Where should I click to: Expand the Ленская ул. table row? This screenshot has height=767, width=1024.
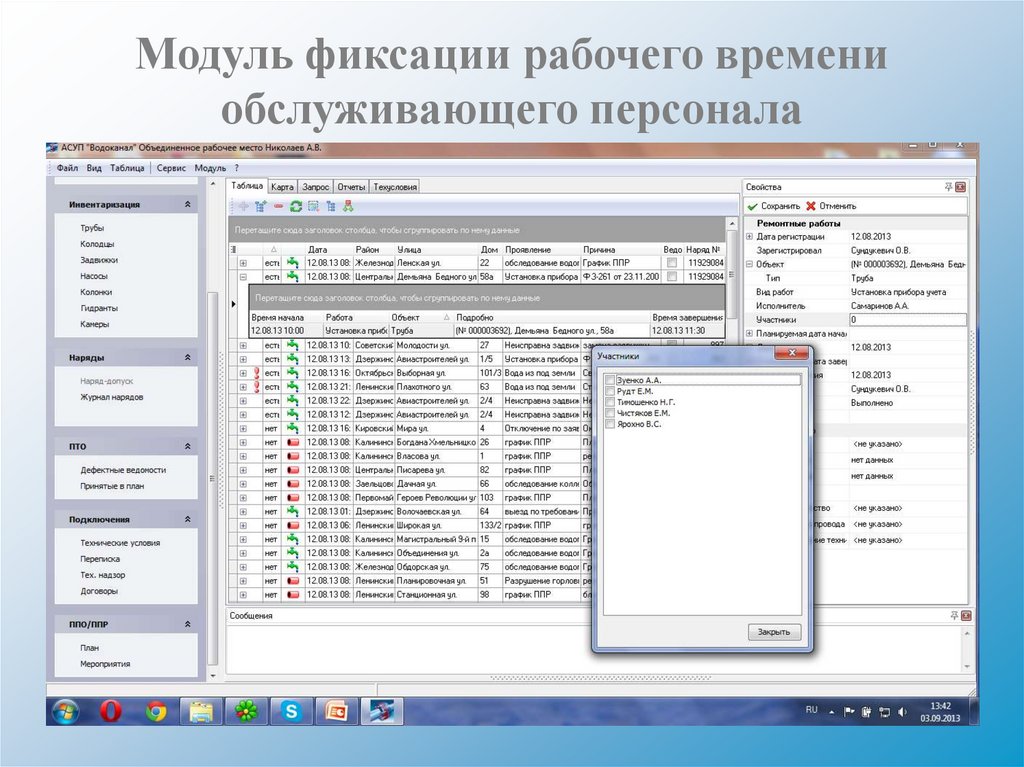coord(243,263)
